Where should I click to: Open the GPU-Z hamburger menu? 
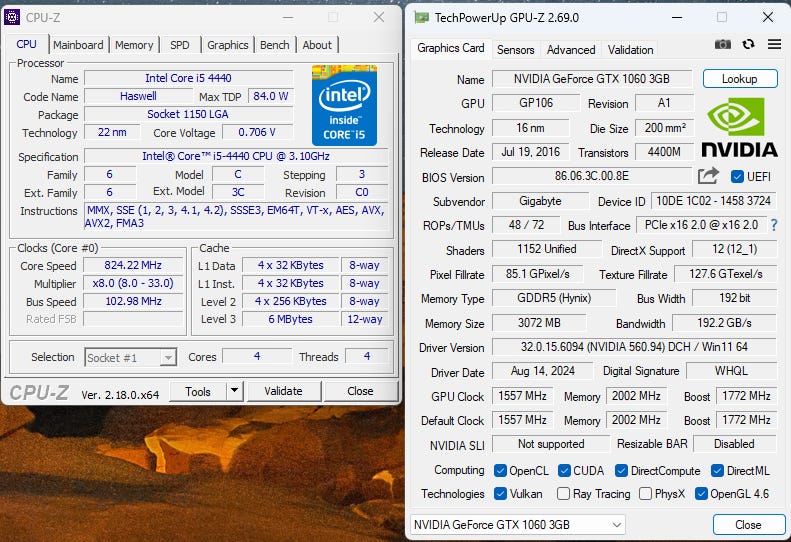click(x=774, y=44)
